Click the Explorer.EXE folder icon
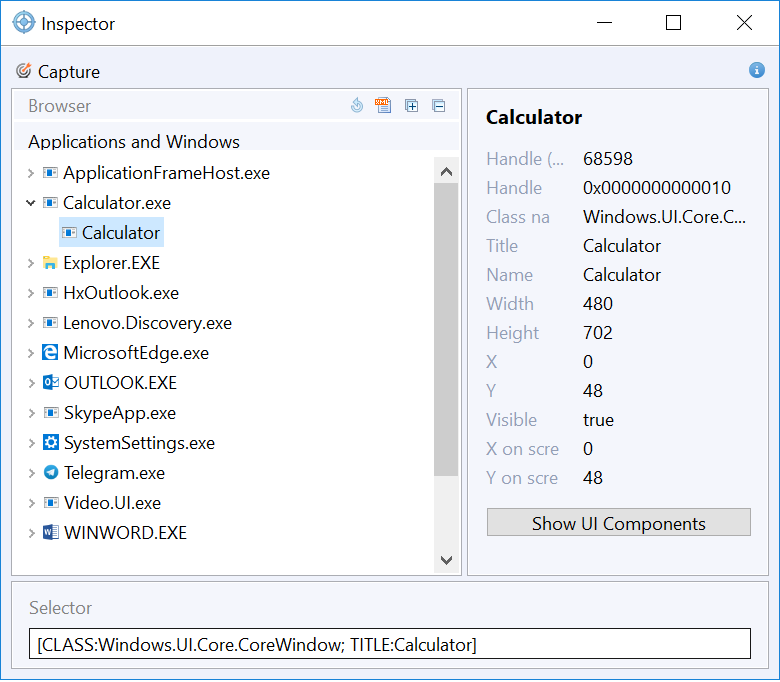 (x=50, y=263)
